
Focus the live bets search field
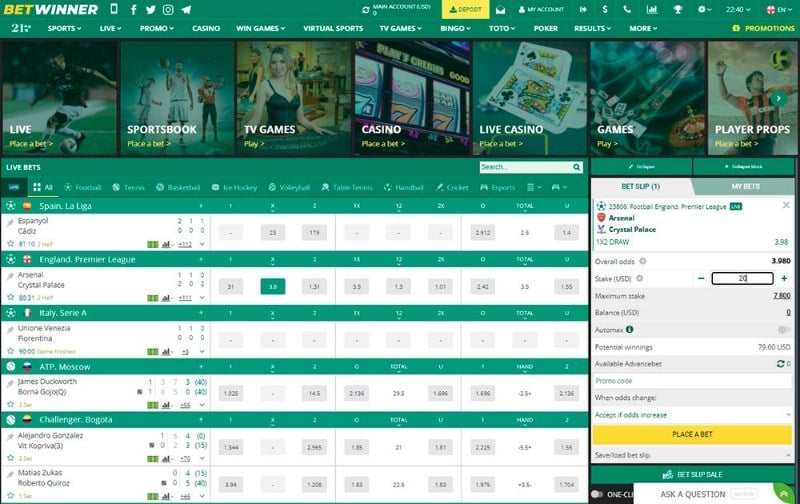[x=525, y=167]
